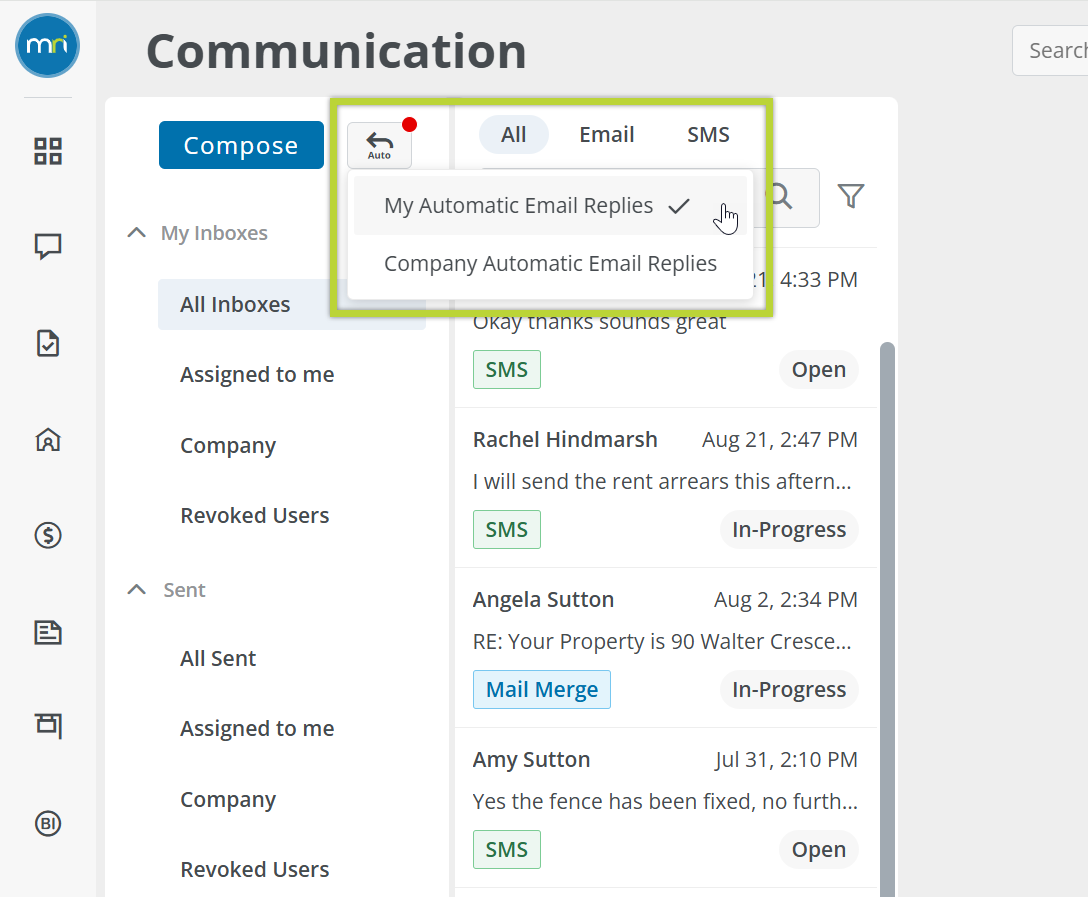Open the Auto reply dropdown button
This screenshot has width=1088, height=897.
click(379, 146)
